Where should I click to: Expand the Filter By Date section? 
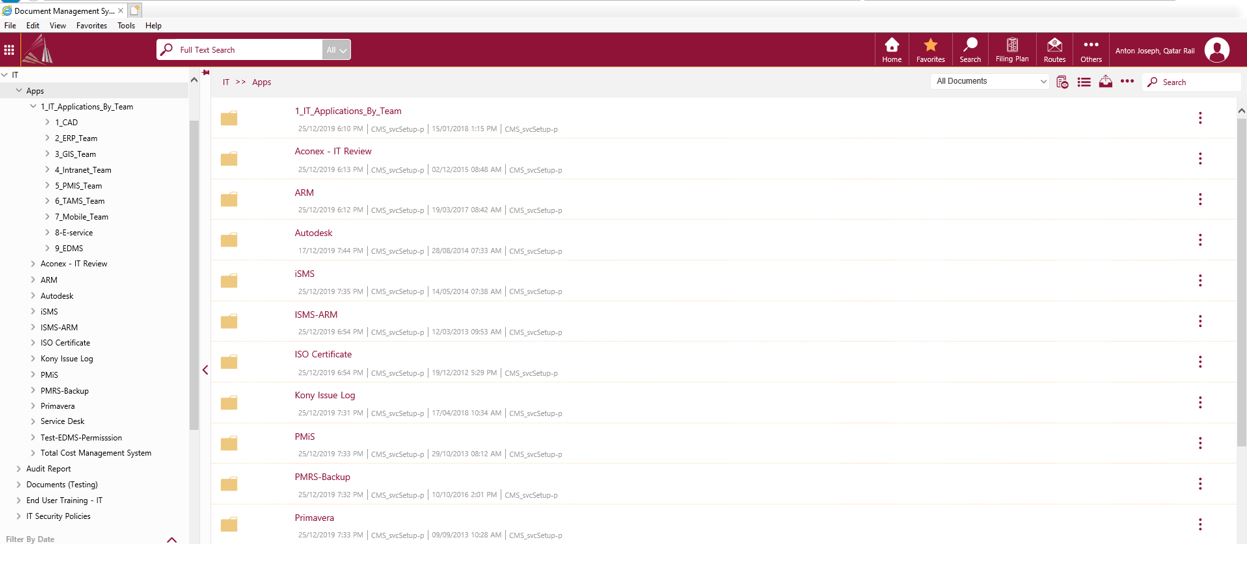coord(171,540)
